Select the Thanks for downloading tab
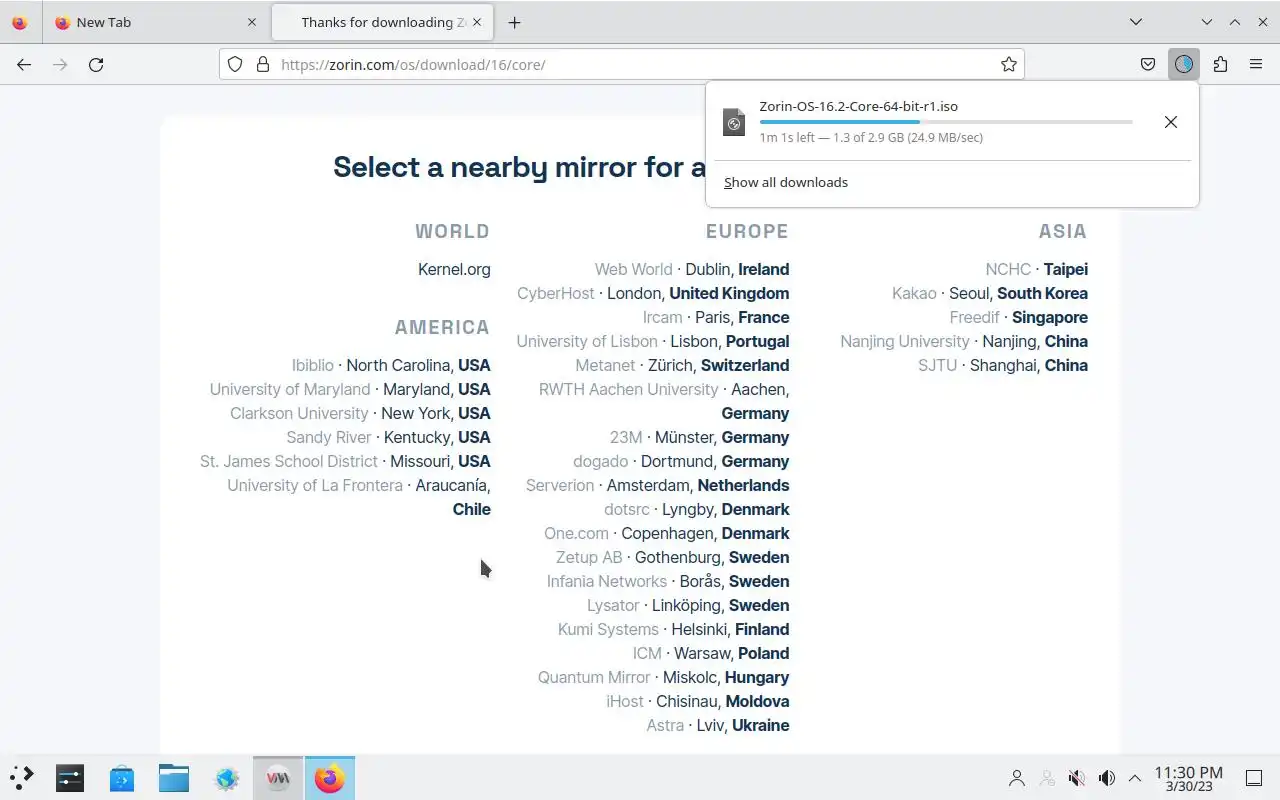The width and height of the screenshot is (1280, 800). click(383, 22)
